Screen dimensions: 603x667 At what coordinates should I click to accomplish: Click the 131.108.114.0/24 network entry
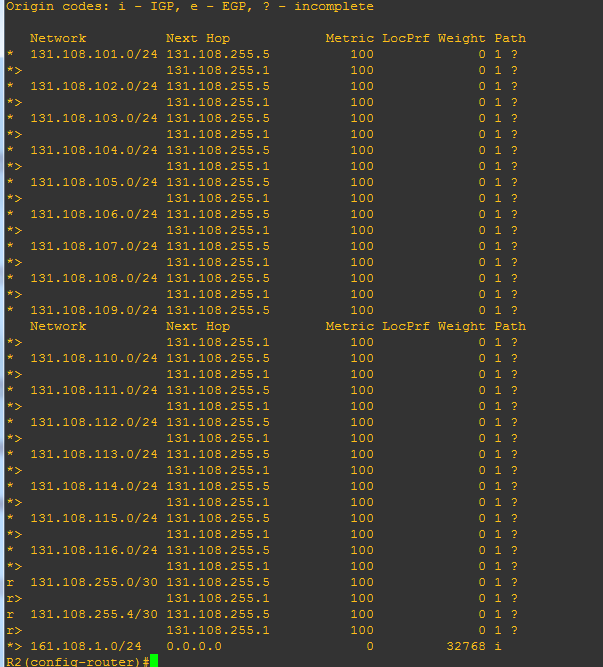click(x=94, y=486)
